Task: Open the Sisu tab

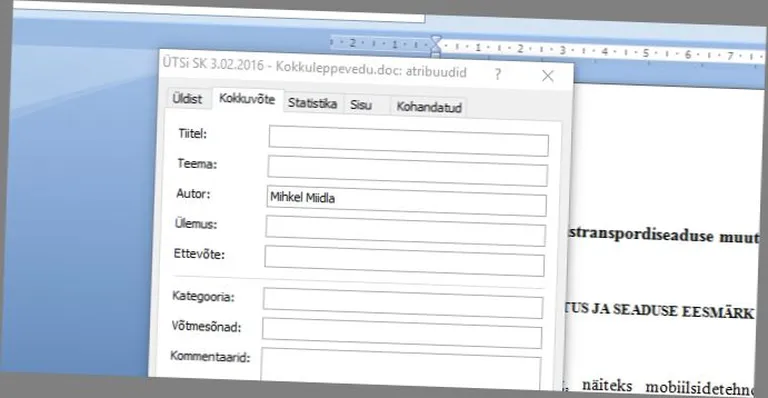Action: (x=361, y=105)
